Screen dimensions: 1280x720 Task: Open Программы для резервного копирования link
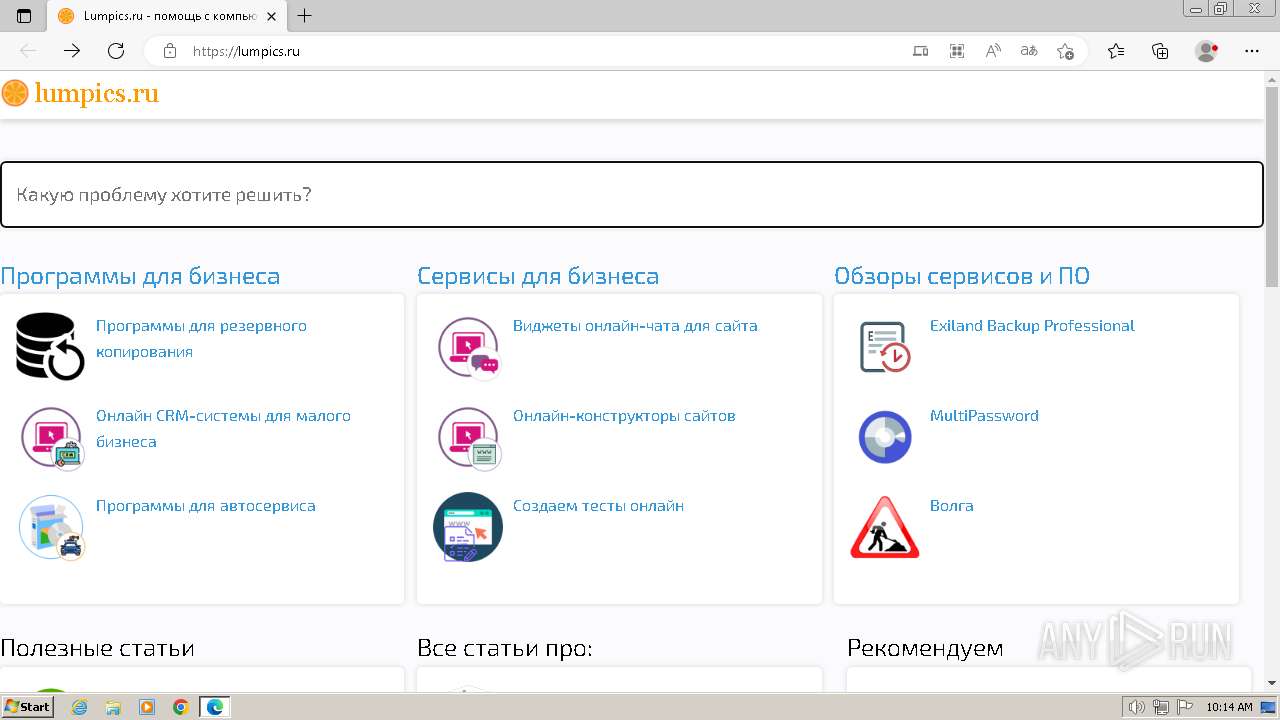pos(201,339)
